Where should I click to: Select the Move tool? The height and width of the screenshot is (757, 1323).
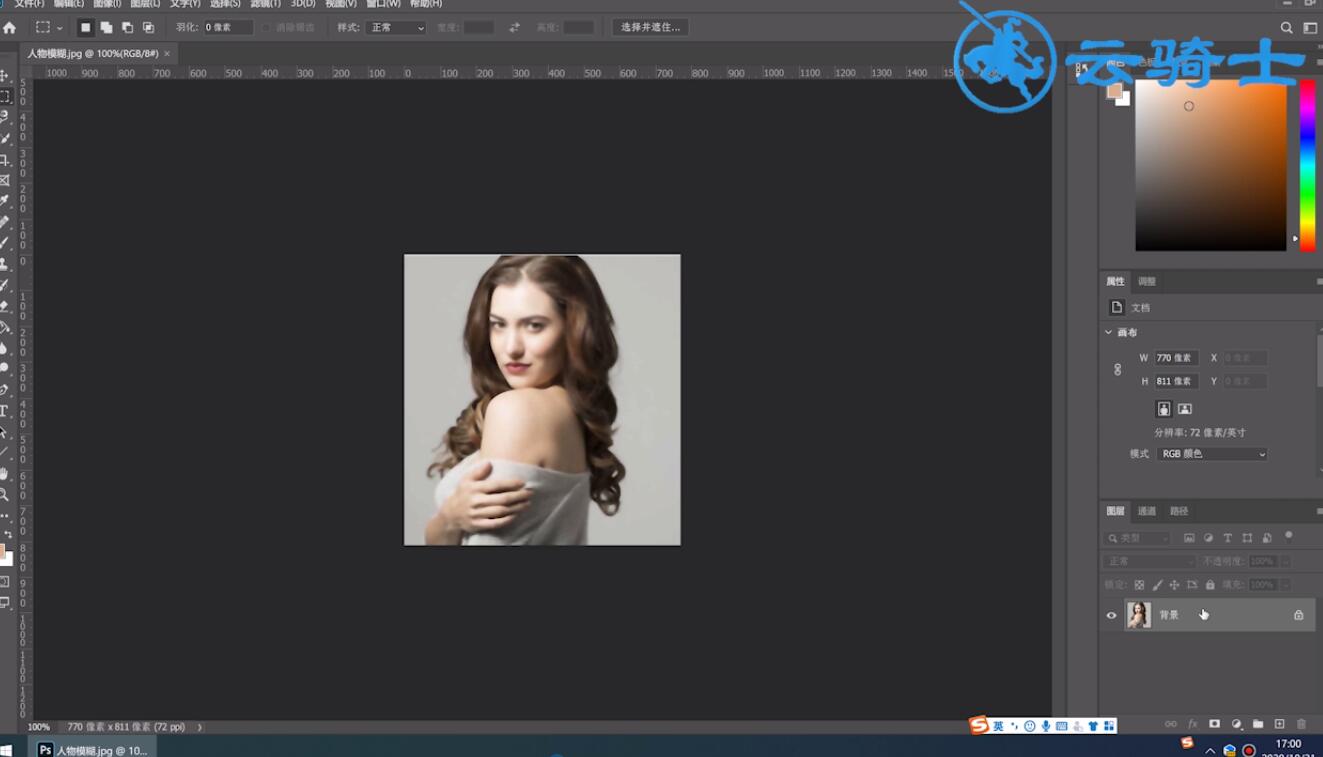[5, 75]
